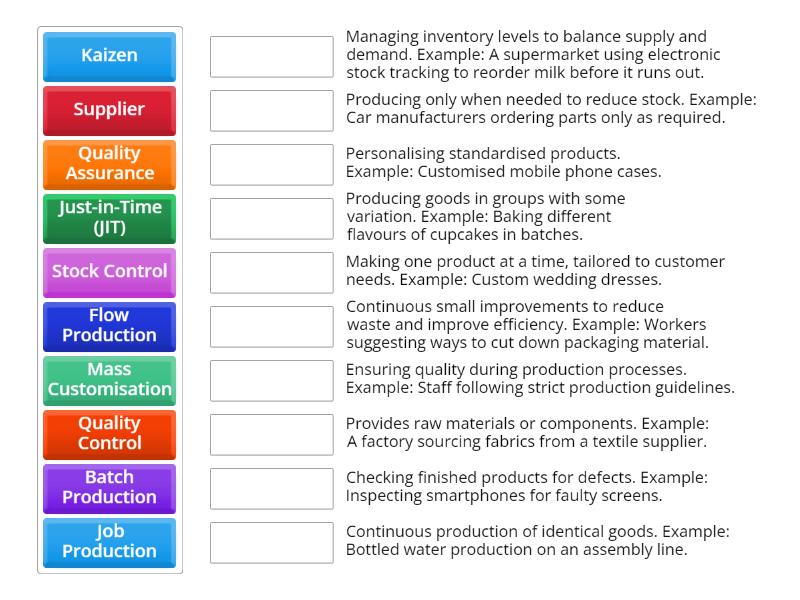Choose the Stock Control tile
The image size is (800, 600).
point(109,272)
